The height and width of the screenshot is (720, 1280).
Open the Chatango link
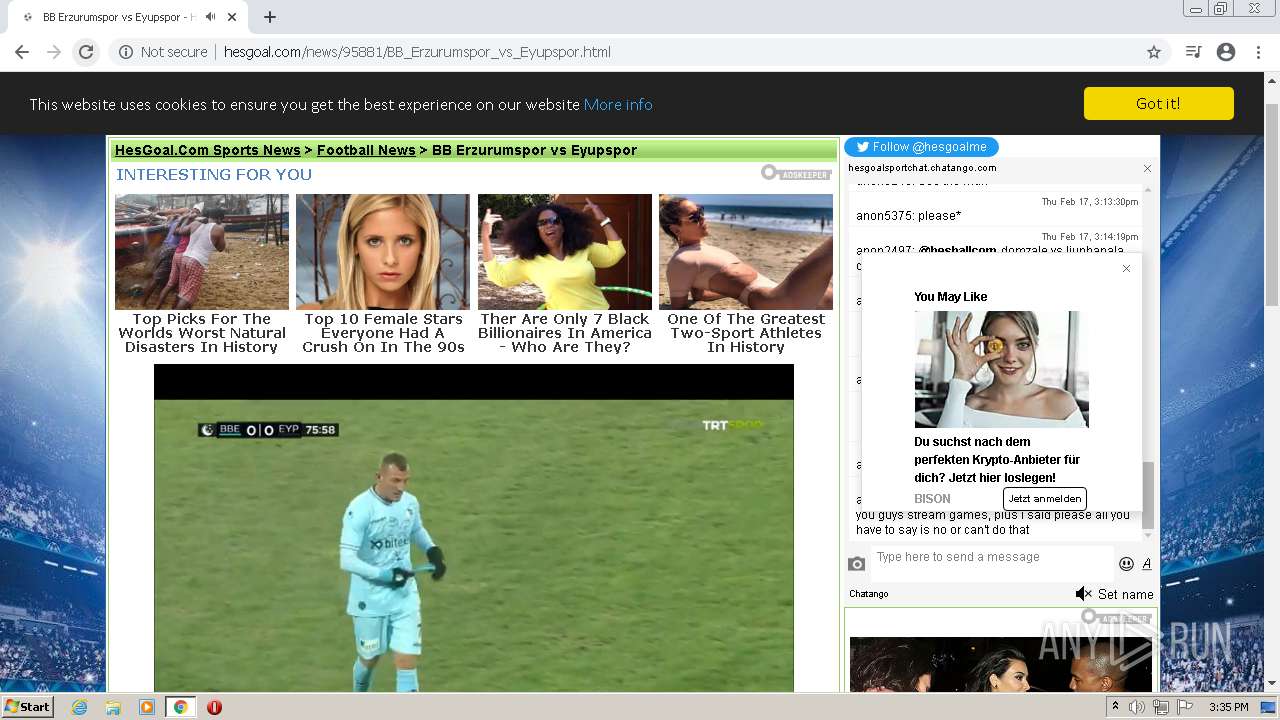(869, 594)
